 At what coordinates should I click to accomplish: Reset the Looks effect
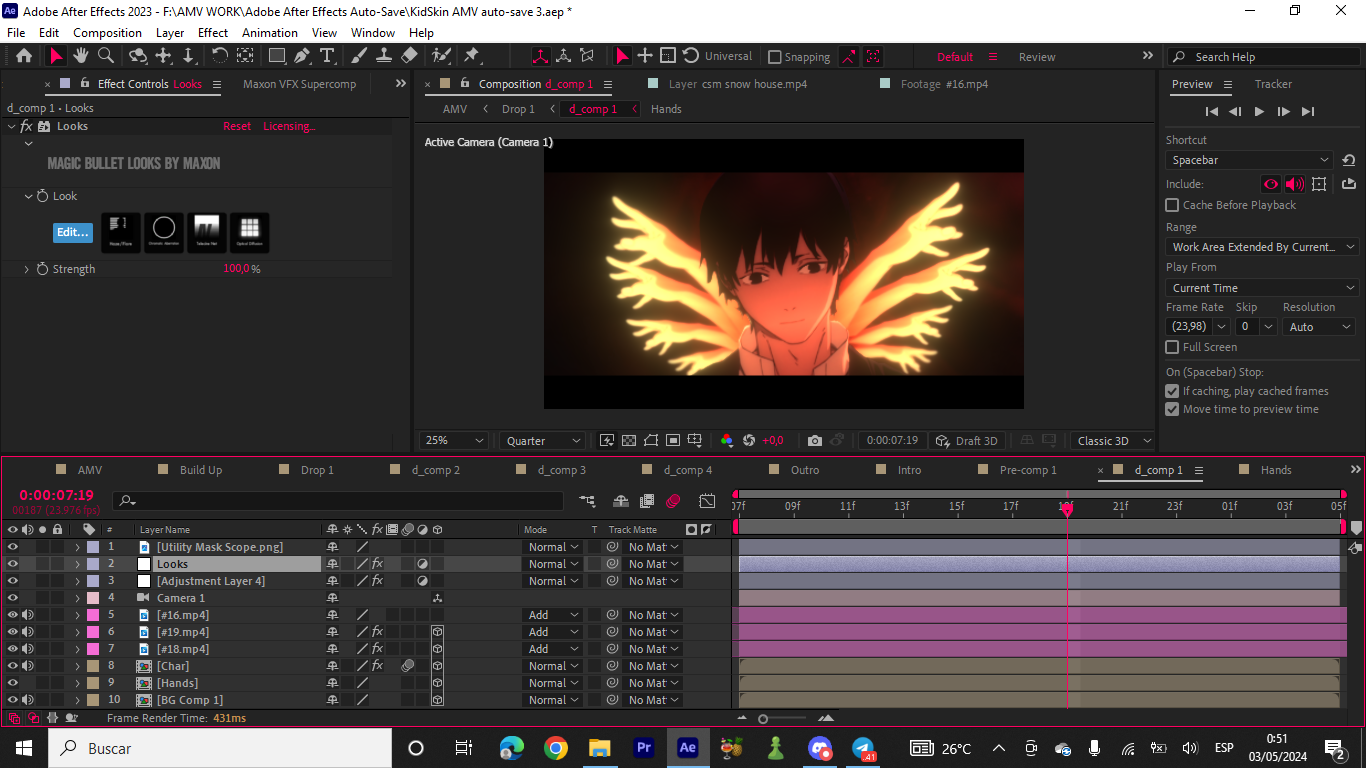click(x=237, y=126)
